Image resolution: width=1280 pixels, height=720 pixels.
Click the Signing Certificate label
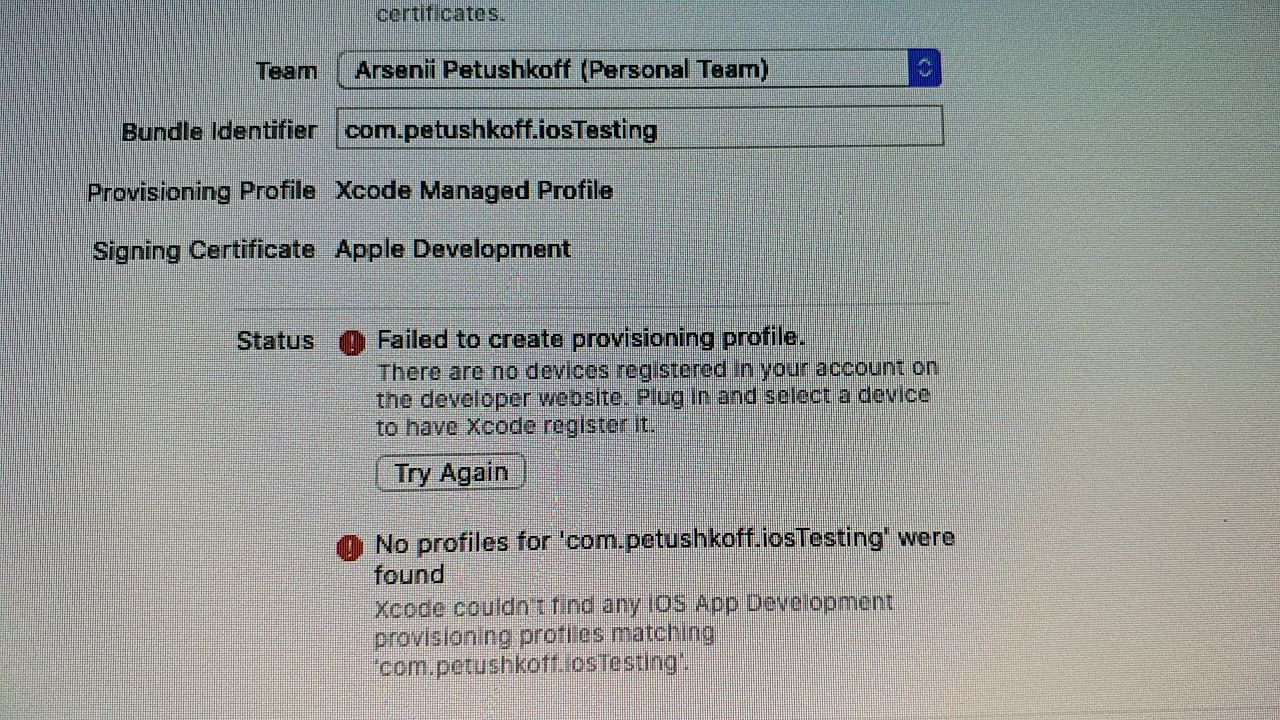[x=203, y=250]
